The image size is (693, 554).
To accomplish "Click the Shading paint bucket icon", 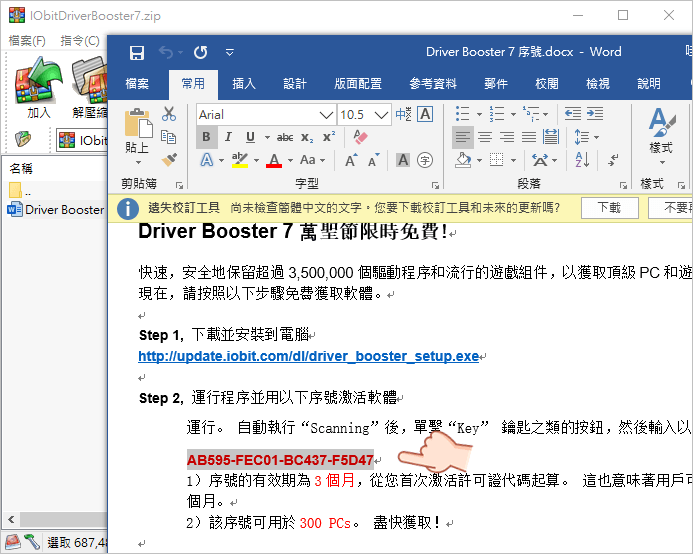I will pyautogui.click(x=463, y=160).
